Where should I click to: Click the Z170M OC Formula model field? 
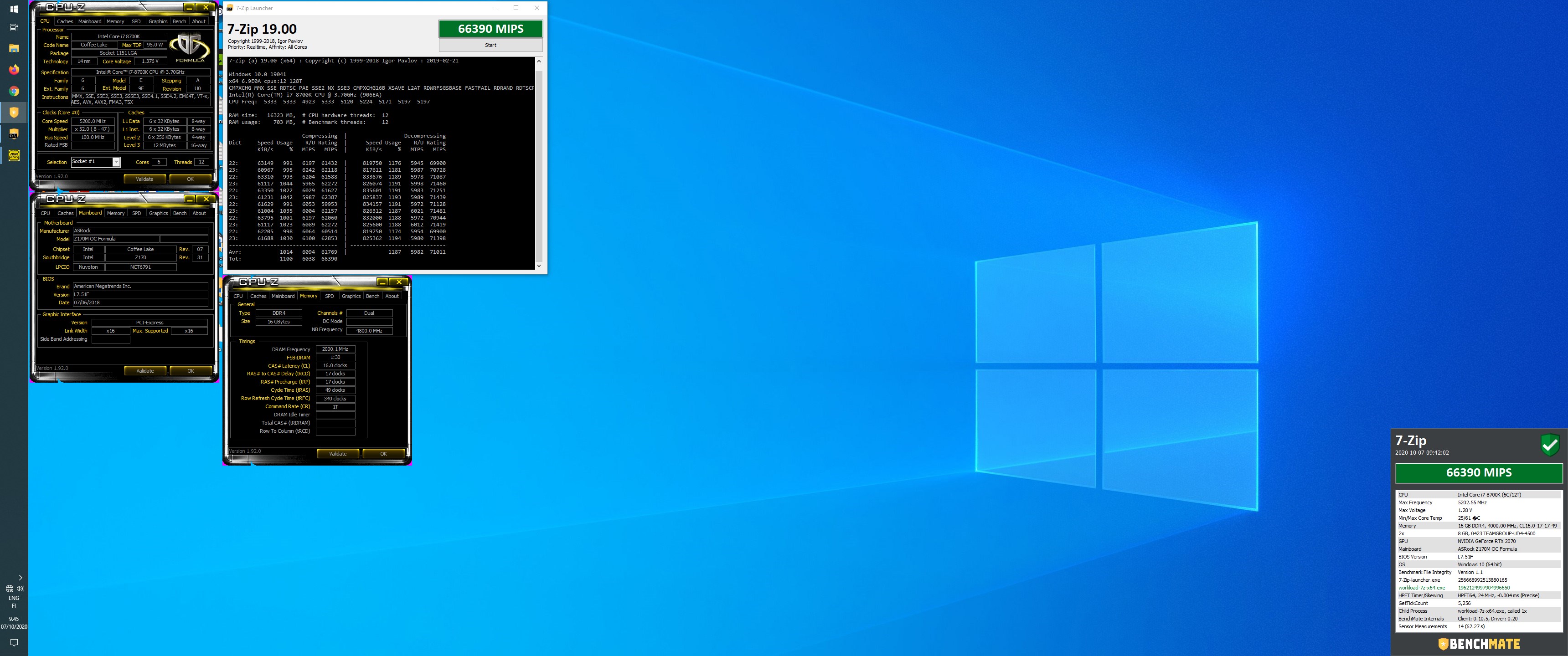(x=116, y=239)
